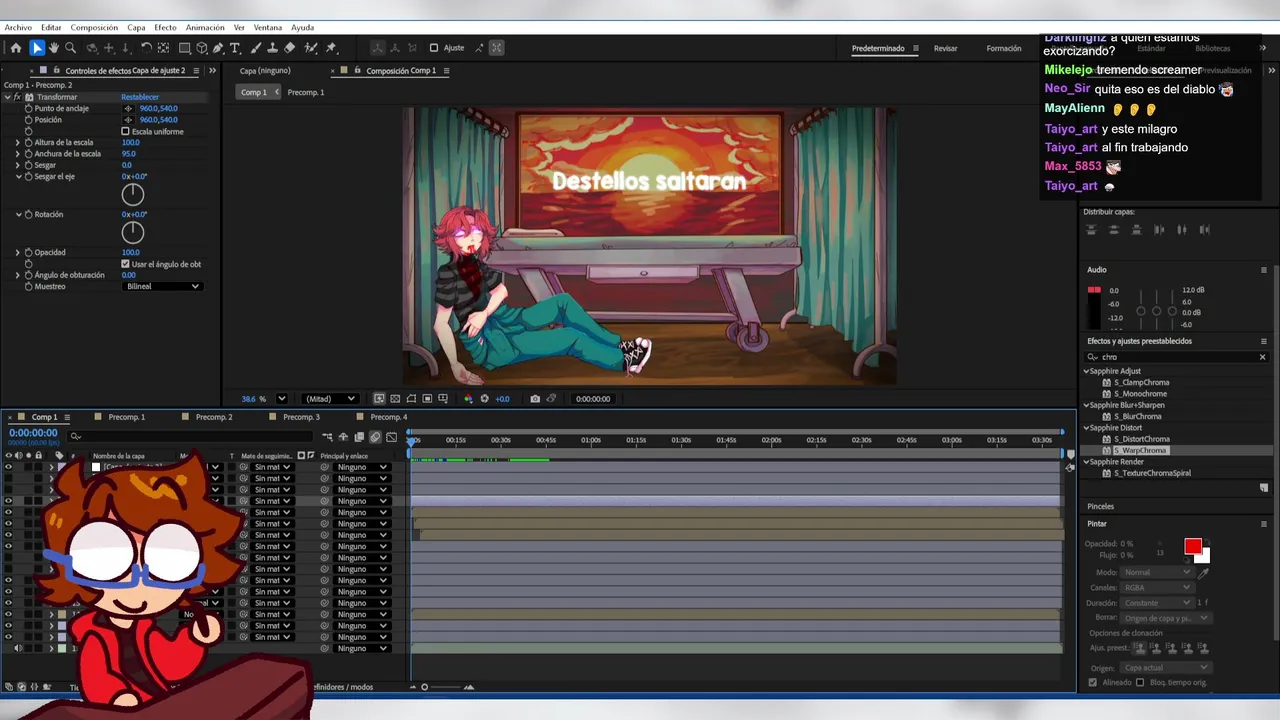Toggle Usar el ángulo de obt checkbox
The width and height of the screenshot is (1280, 720).
tap(125, 264)
